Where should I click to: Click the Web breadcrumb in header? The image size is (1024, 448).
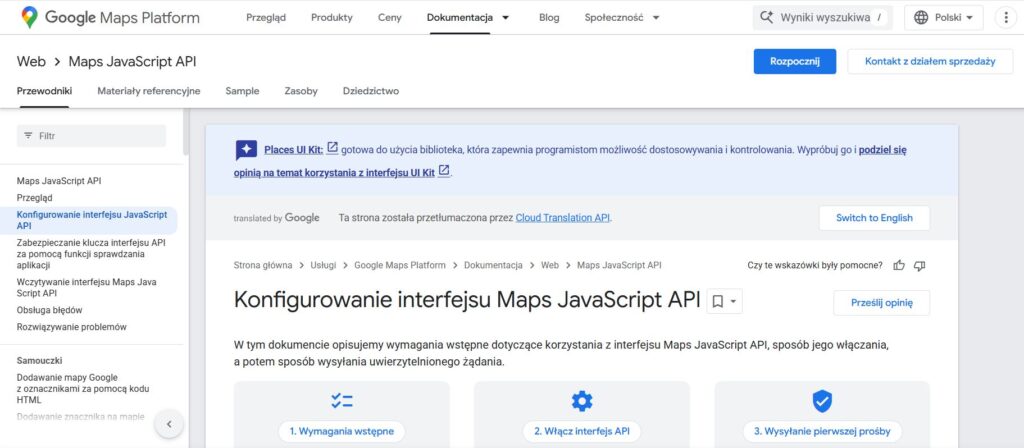31,61
